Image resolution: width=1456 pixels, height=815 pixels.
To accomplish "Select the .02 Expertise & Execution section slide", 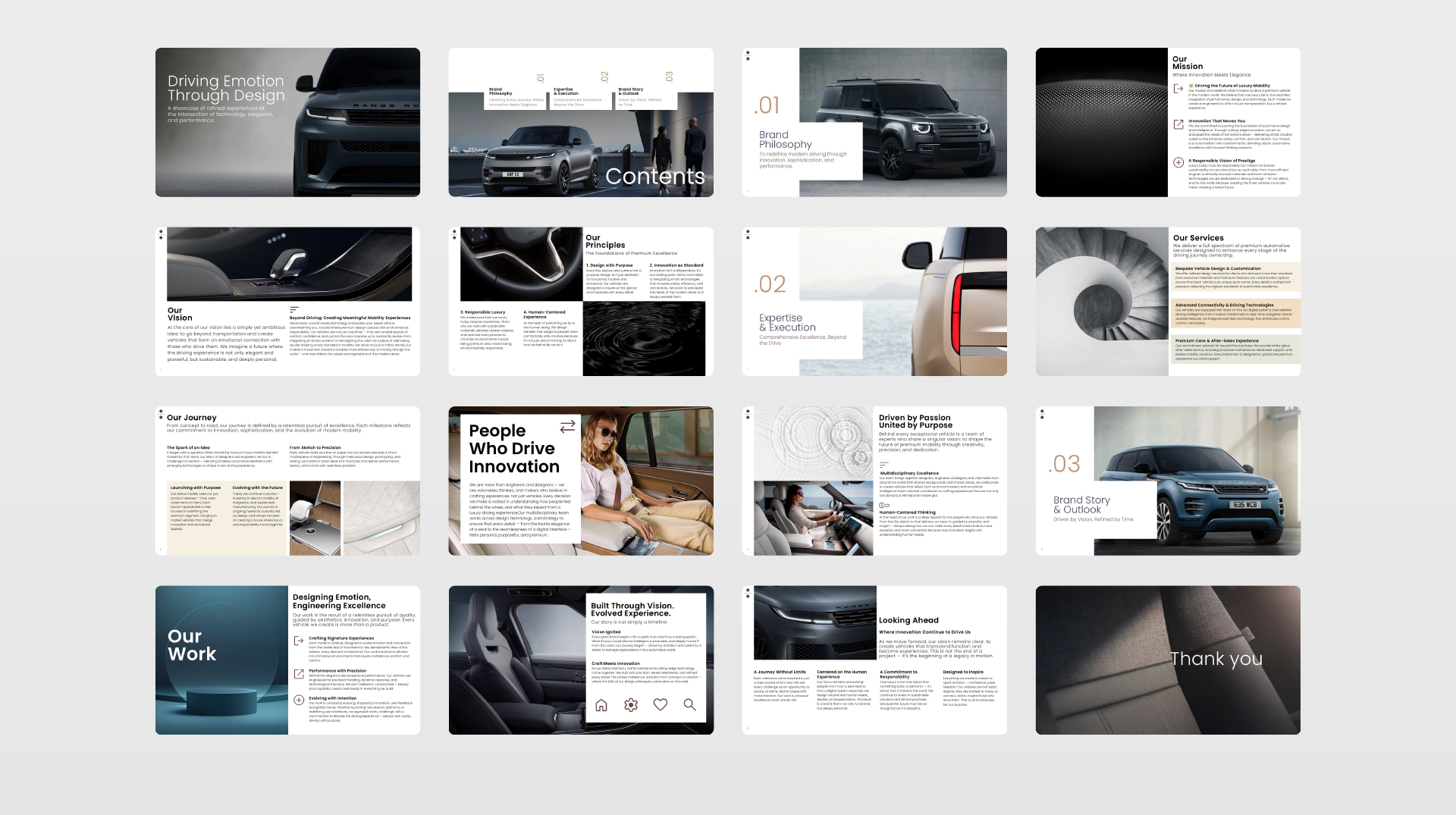I will [874, 301].
